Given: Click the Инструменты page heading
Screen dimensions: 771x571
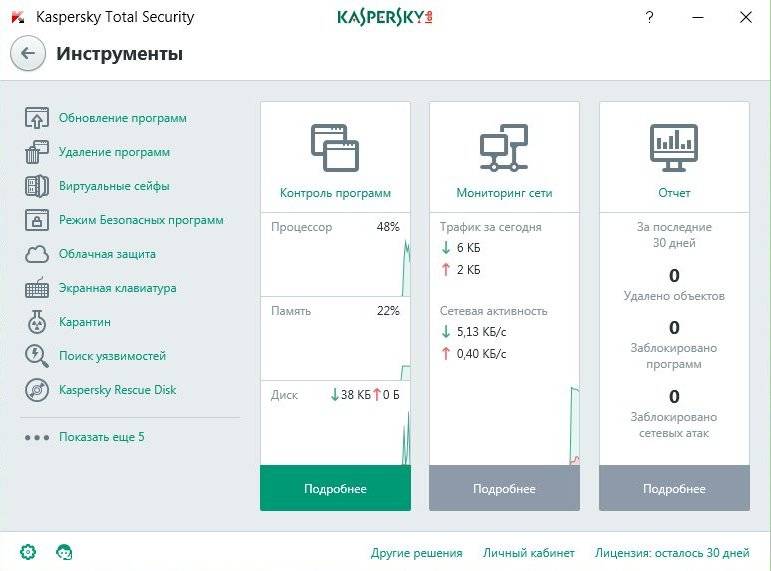Looking at the screenshot, I should click(119, 53).
